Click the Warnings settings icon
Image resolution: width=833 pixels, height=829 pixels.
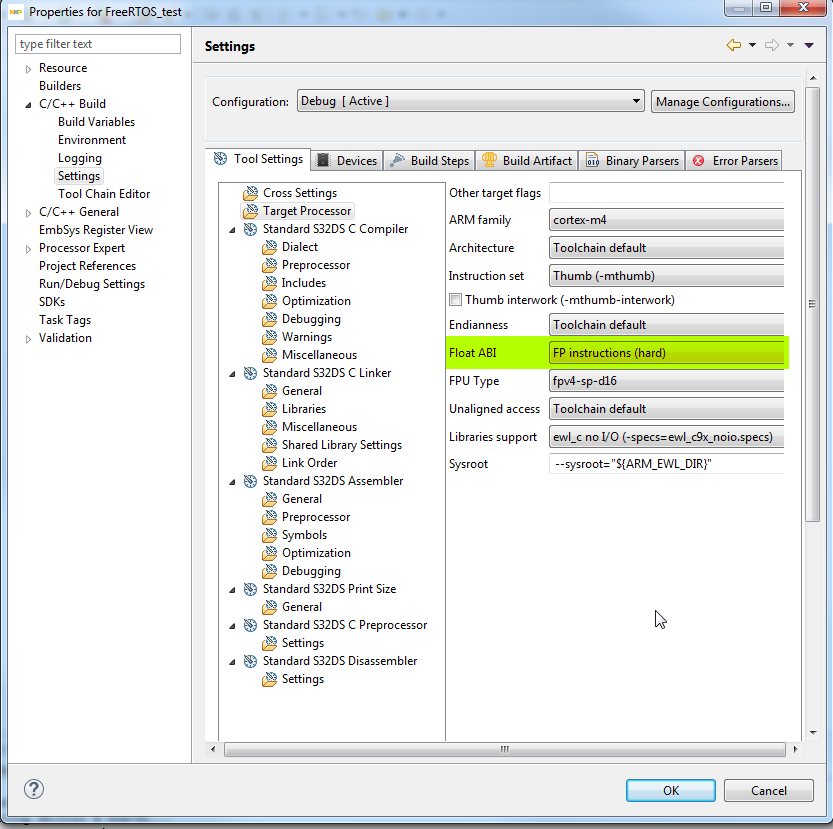(269, 337)
